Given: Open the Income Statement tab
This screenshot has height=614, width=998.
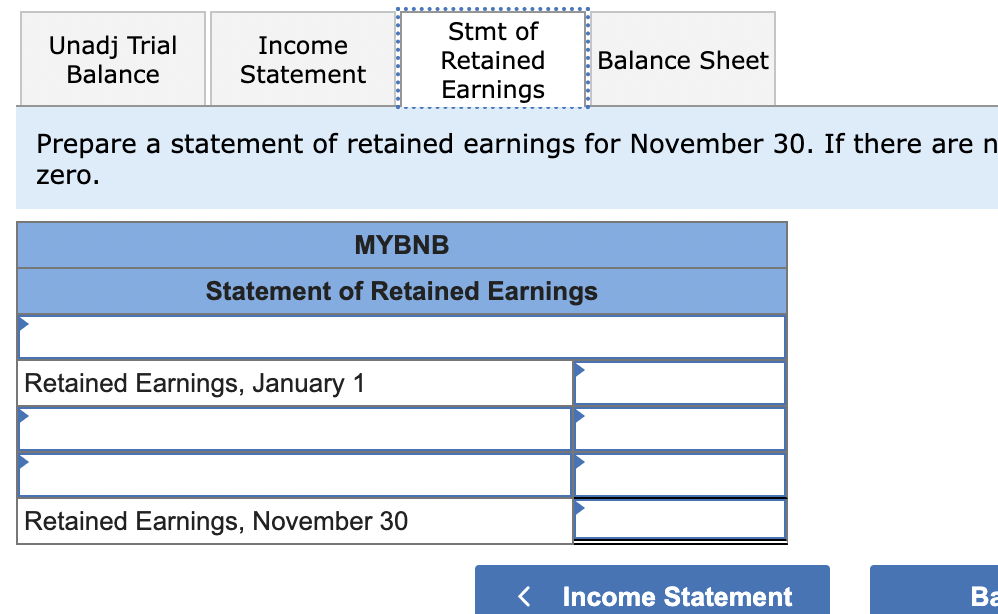Looking at the screenshot, I should 302,59.
